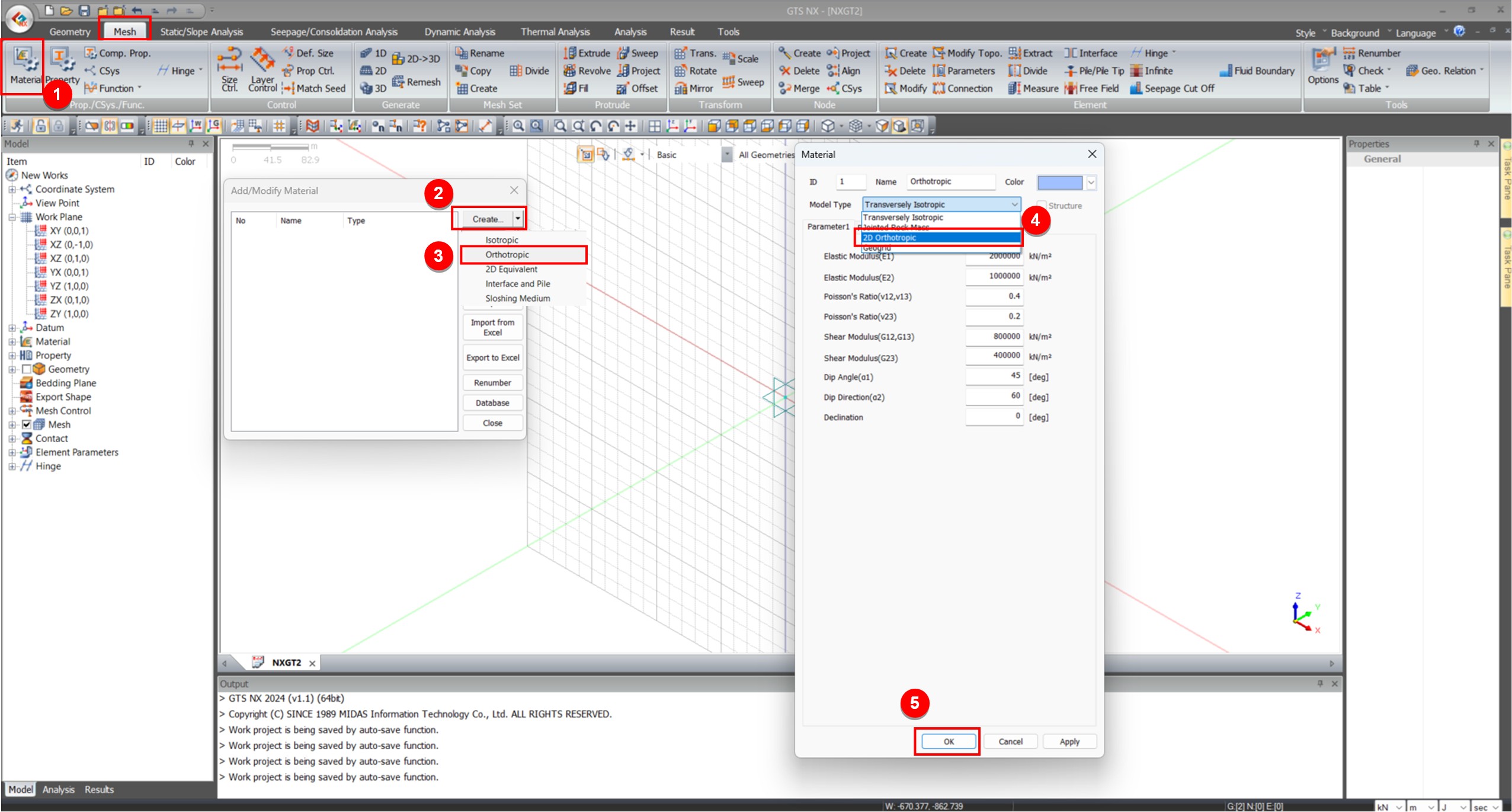
Task: Click Extrude in Protrude group
Action: [587, 53]
